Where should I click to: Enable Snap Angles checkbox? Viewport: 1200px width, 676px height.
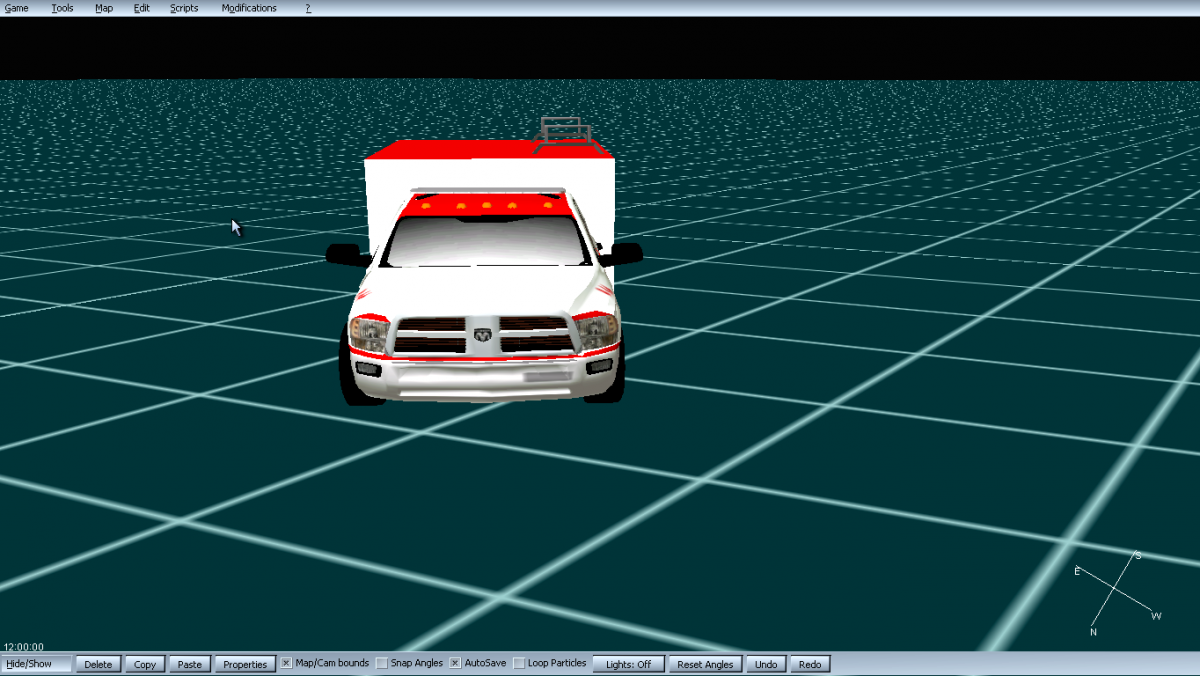pos(382,663)
